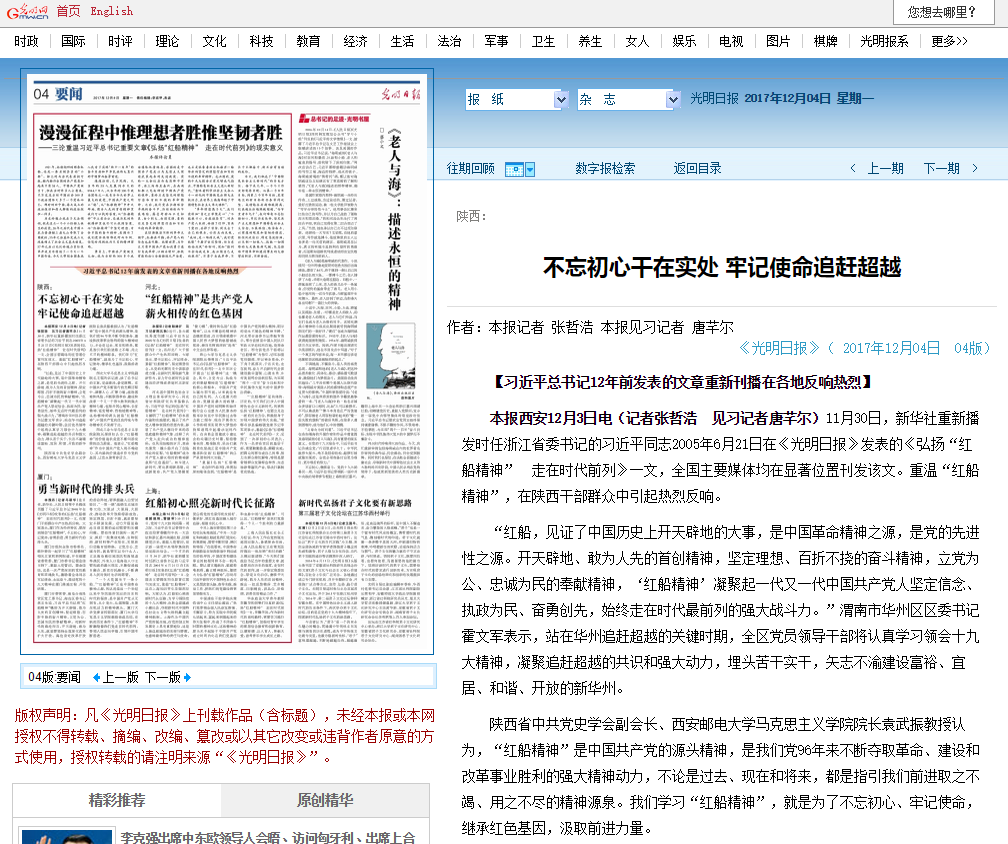Switch to the English site
Image resolution: width=1008 pixels, height=844 pixels.
click(112, 11)
